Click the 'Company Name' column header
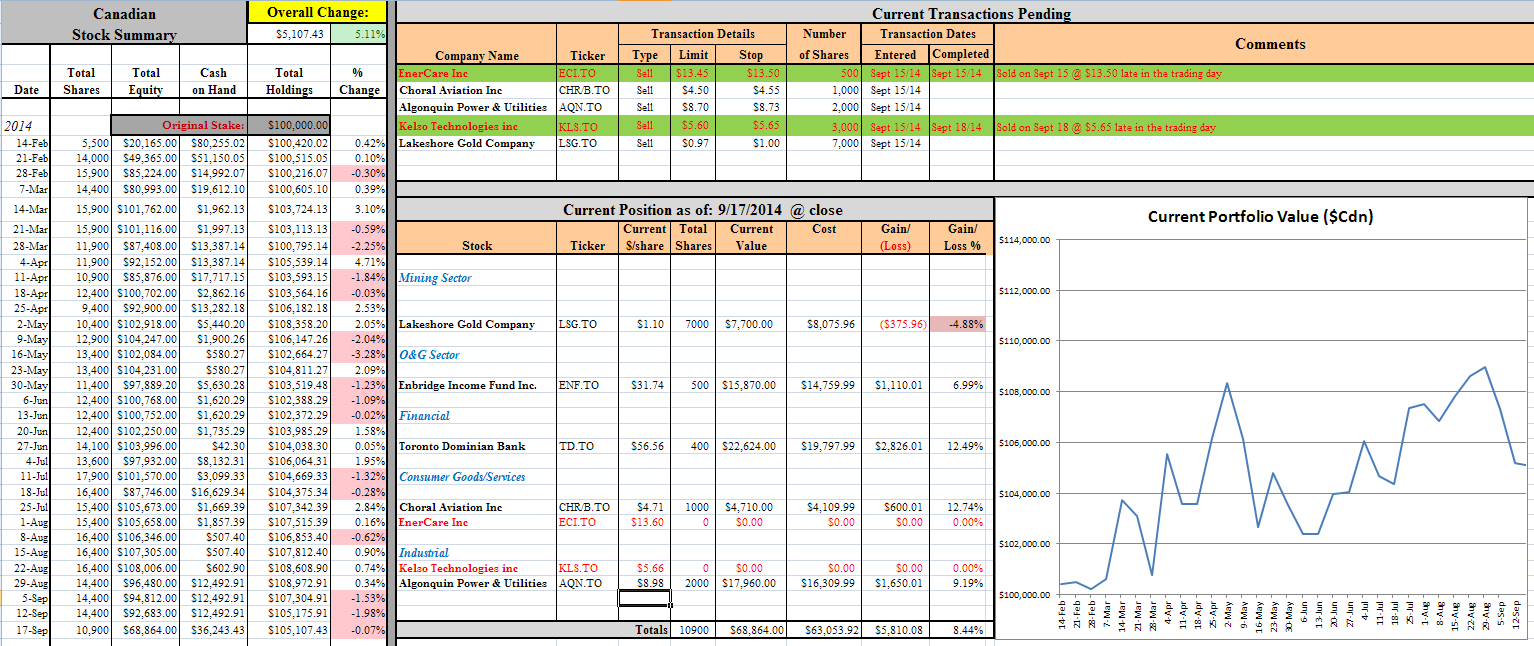Screen dimensions: 1534x646 [477, 56]
